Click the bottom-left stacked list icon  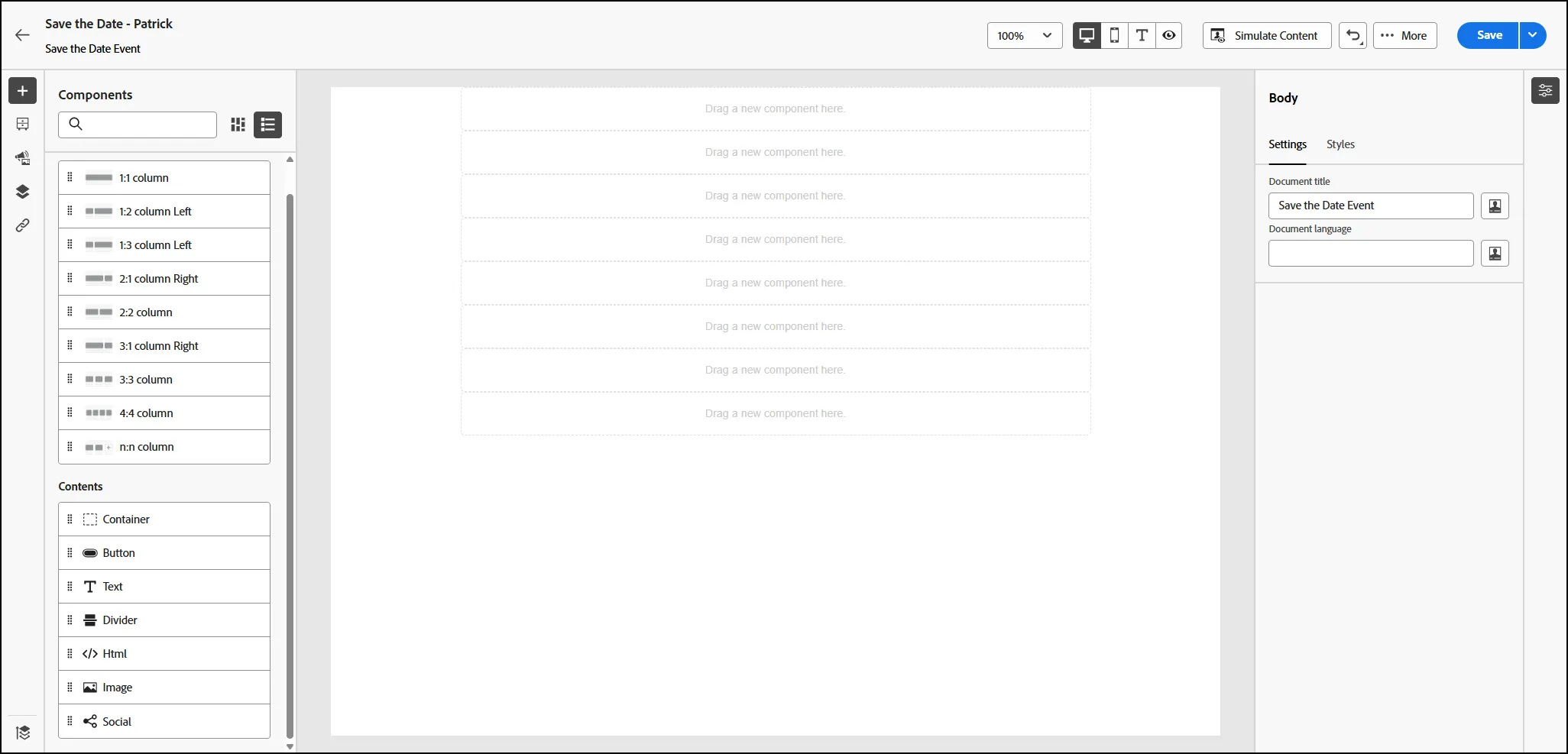tap(23, 733)
